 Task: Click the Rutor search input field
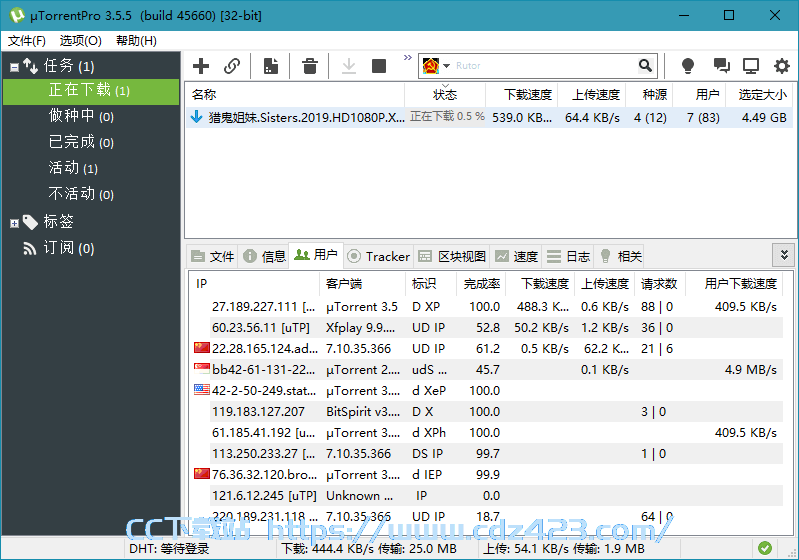pos(544,66)
